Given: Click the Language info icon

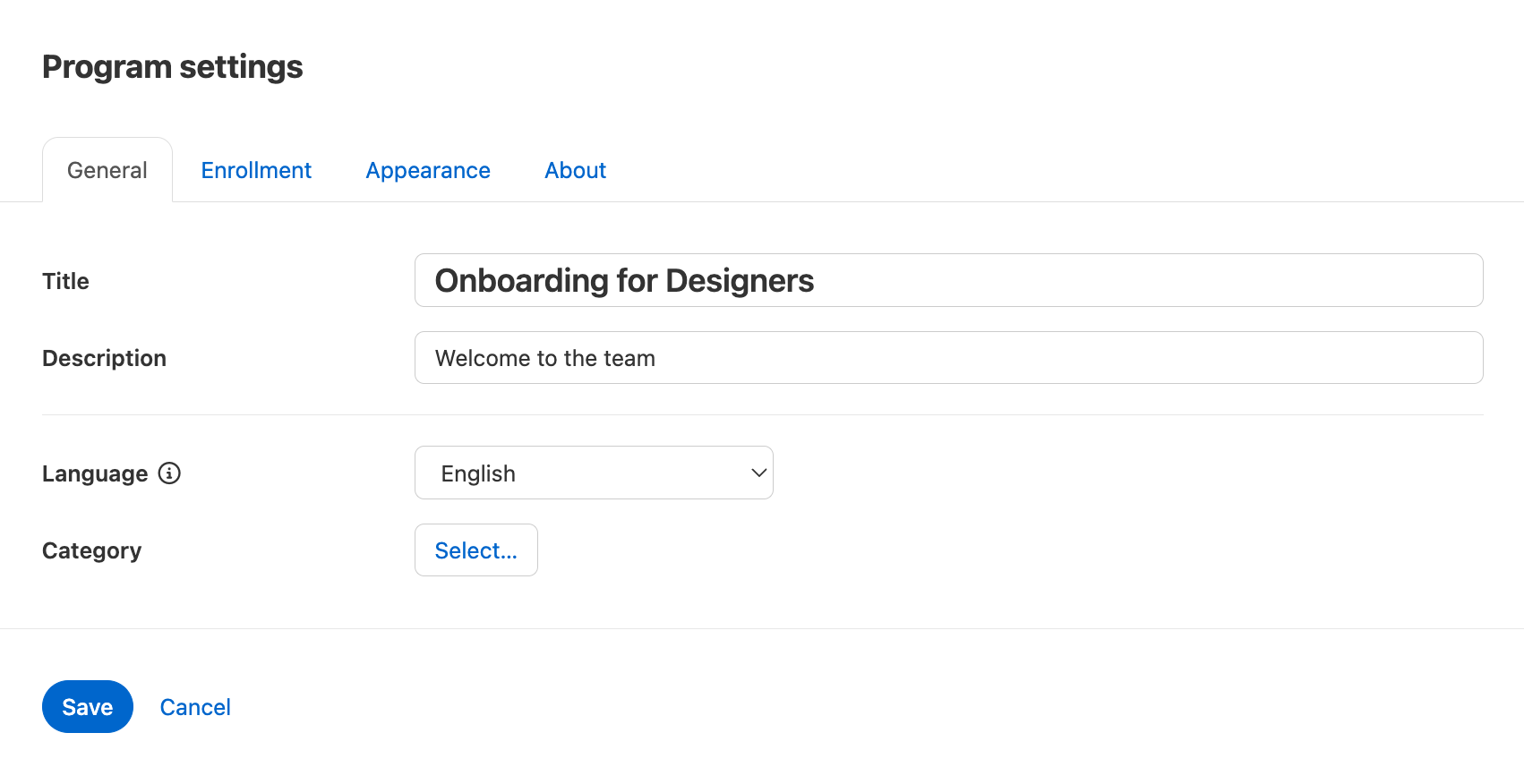Looking at the screenshot, I should pos(169,473).
